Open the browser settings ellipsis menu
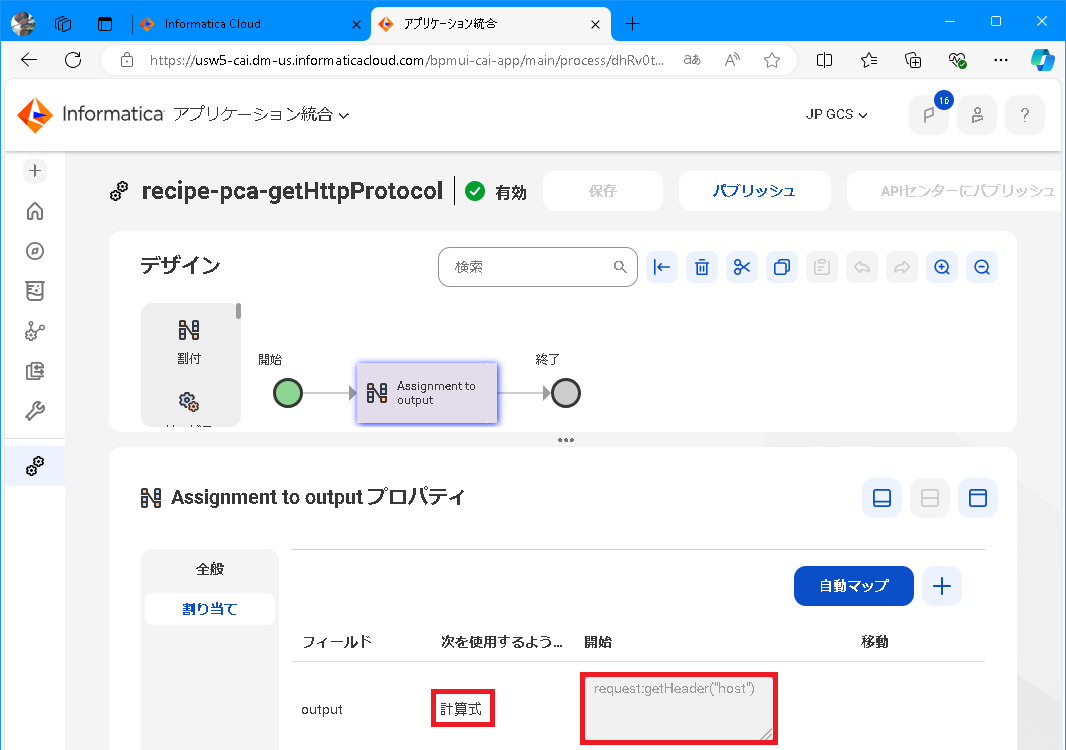 coord(1000,60)
